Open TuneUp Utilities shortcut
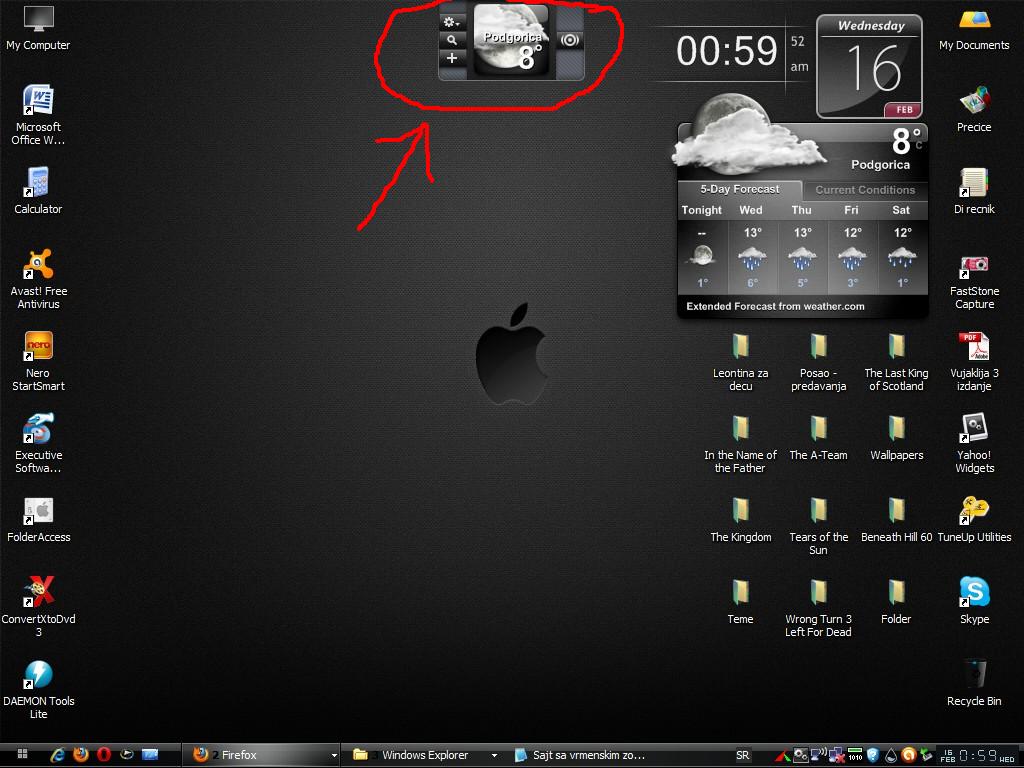1024x768 pixels. [974, 520]
